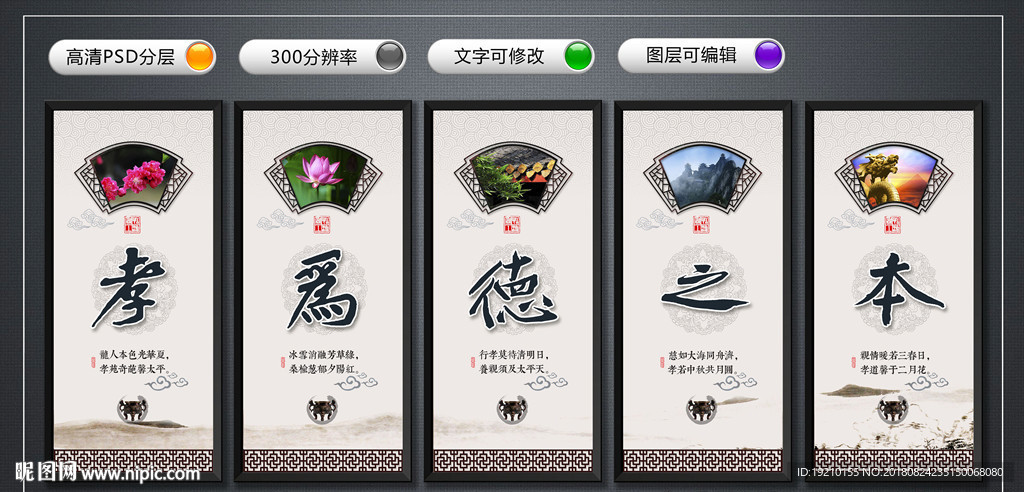Open the misty mountain fan picture
The height and width of the screenshot is (492, 1024).
tap(702, 176)
